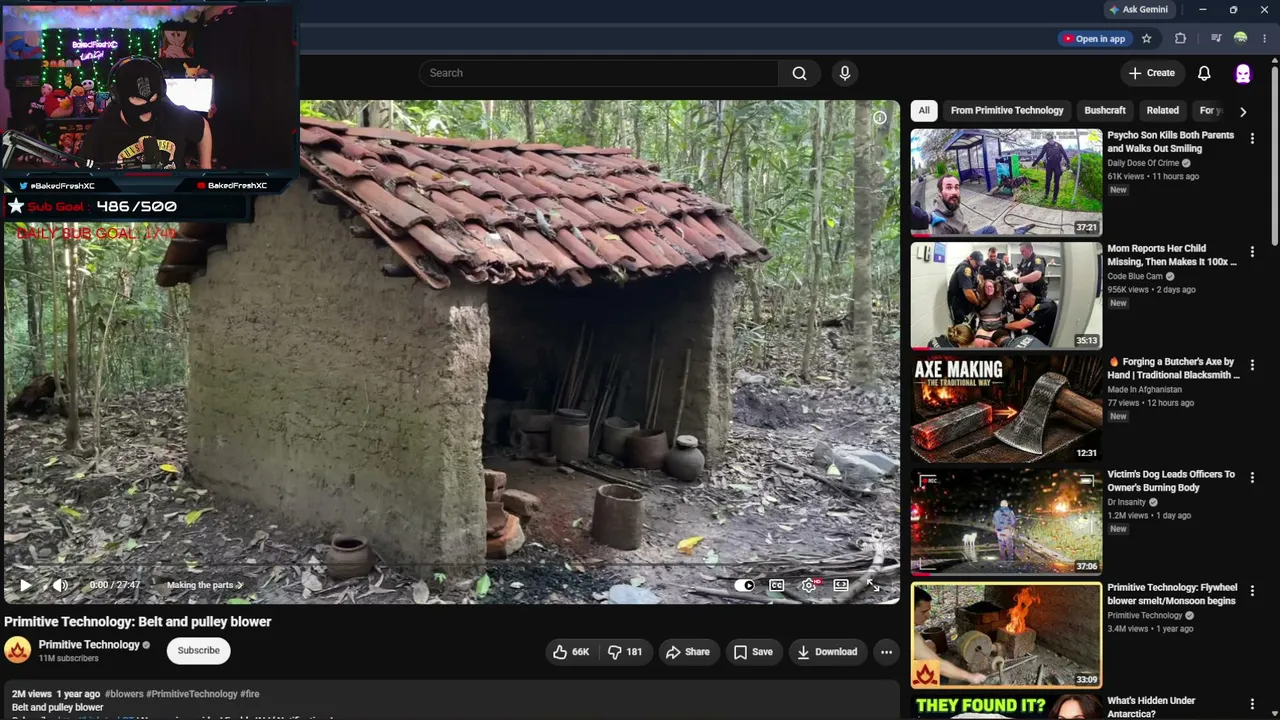Open the browser media controls icon
Screen dimensions: 1280x720
pyautogui.click(x=1216, y=39)
